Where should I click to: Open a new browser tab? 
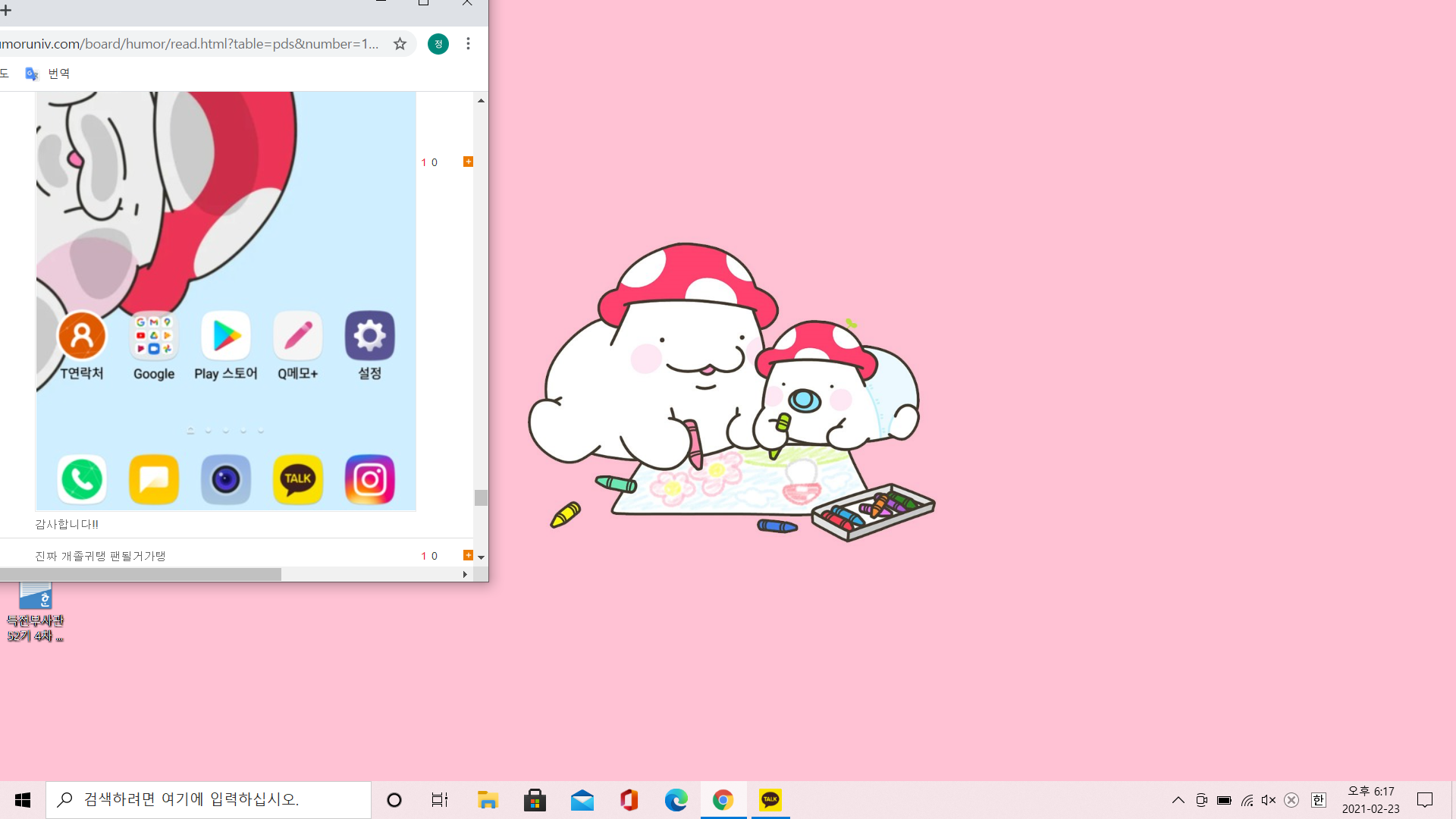click(6, 10)
